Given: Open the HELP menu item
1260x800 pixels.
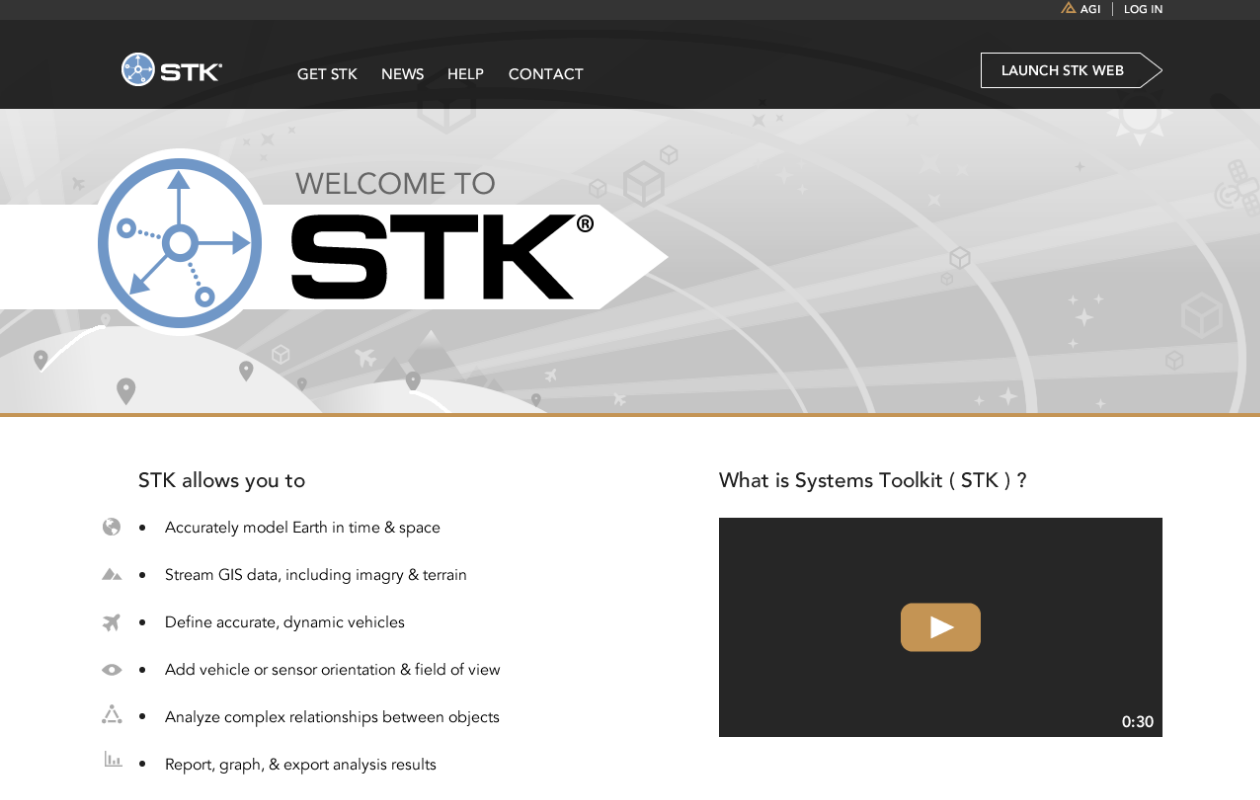Looking at the screenshot, I should click(465, 74).
